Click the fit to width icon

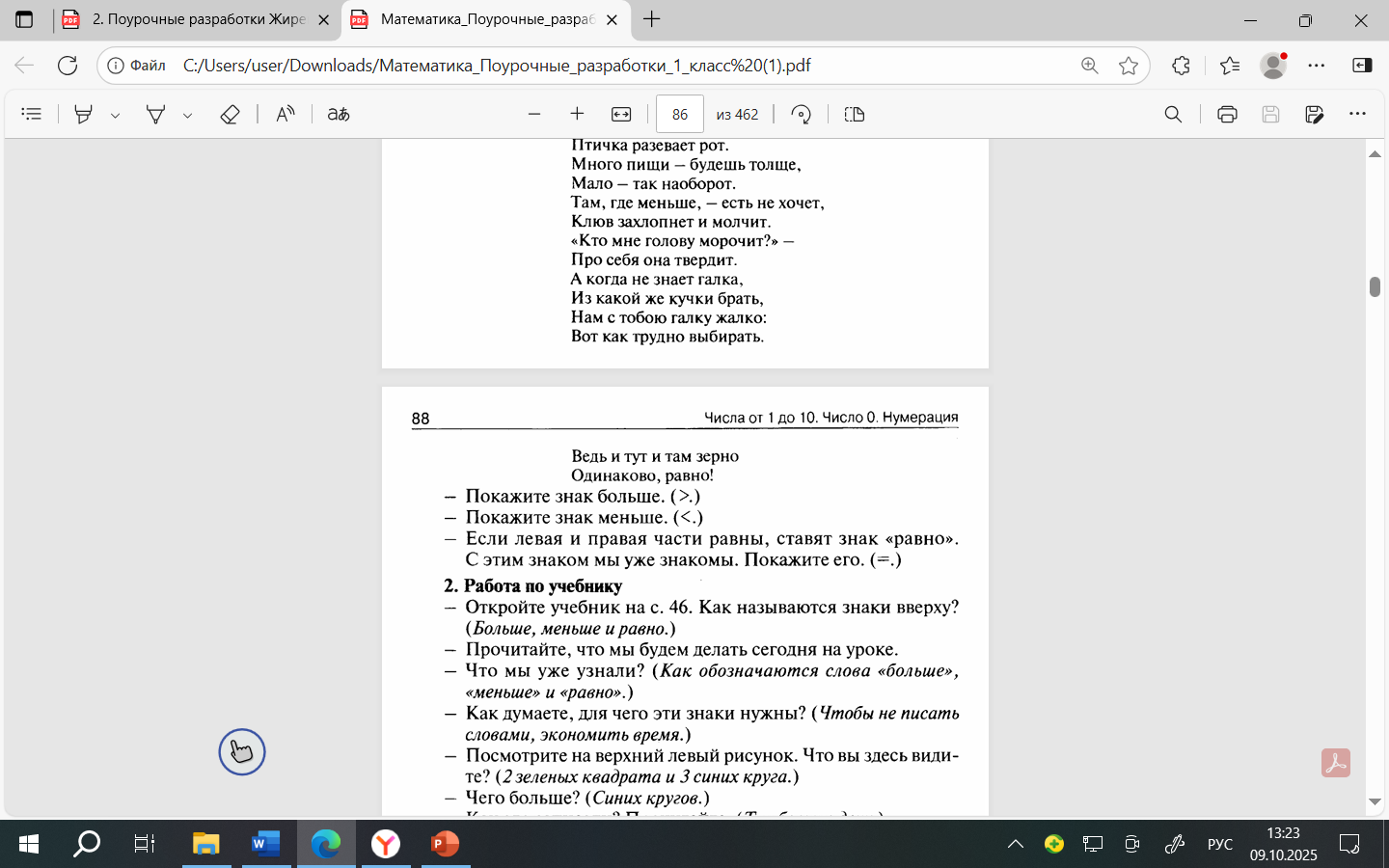pyautogui.click(x=621, y=114)
